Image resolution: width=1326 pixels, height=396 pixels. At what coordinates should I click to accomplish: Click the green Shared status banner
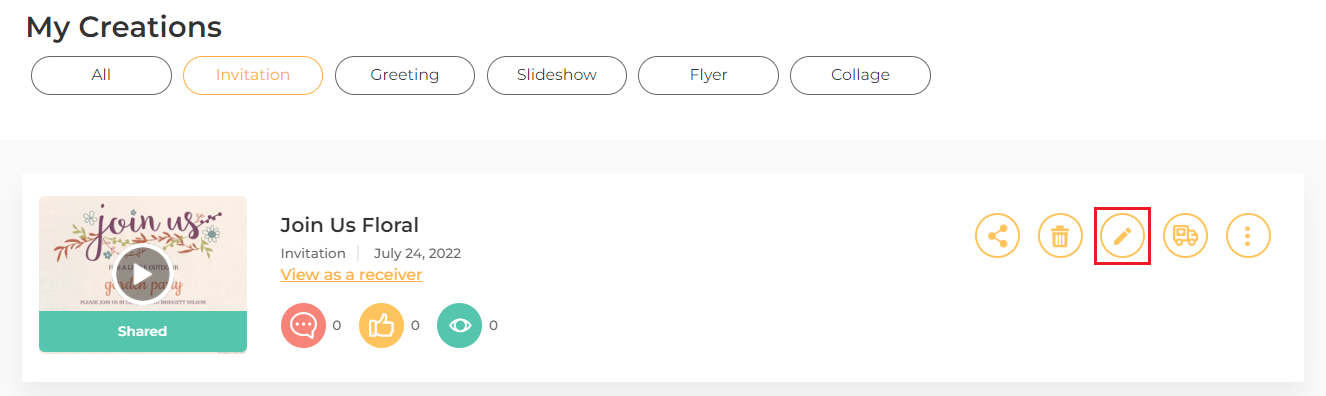tap(143, 331)
